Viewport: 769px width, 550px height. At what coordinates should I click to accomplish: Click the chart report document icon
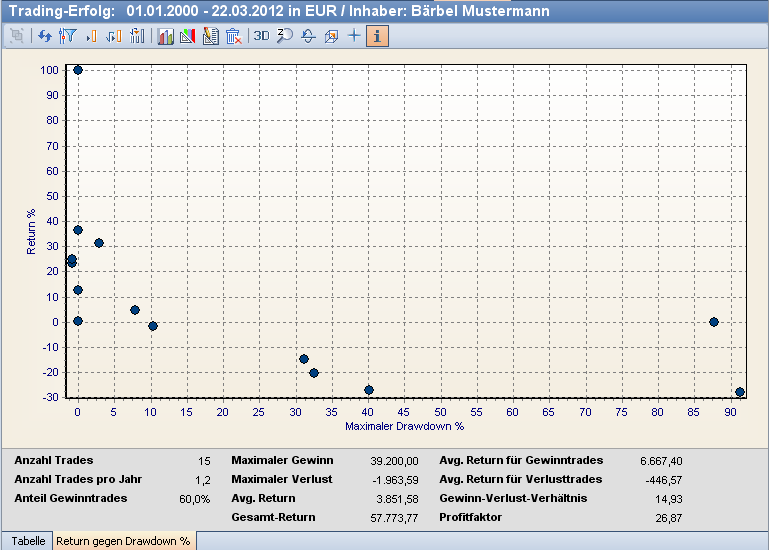[210, 36]
